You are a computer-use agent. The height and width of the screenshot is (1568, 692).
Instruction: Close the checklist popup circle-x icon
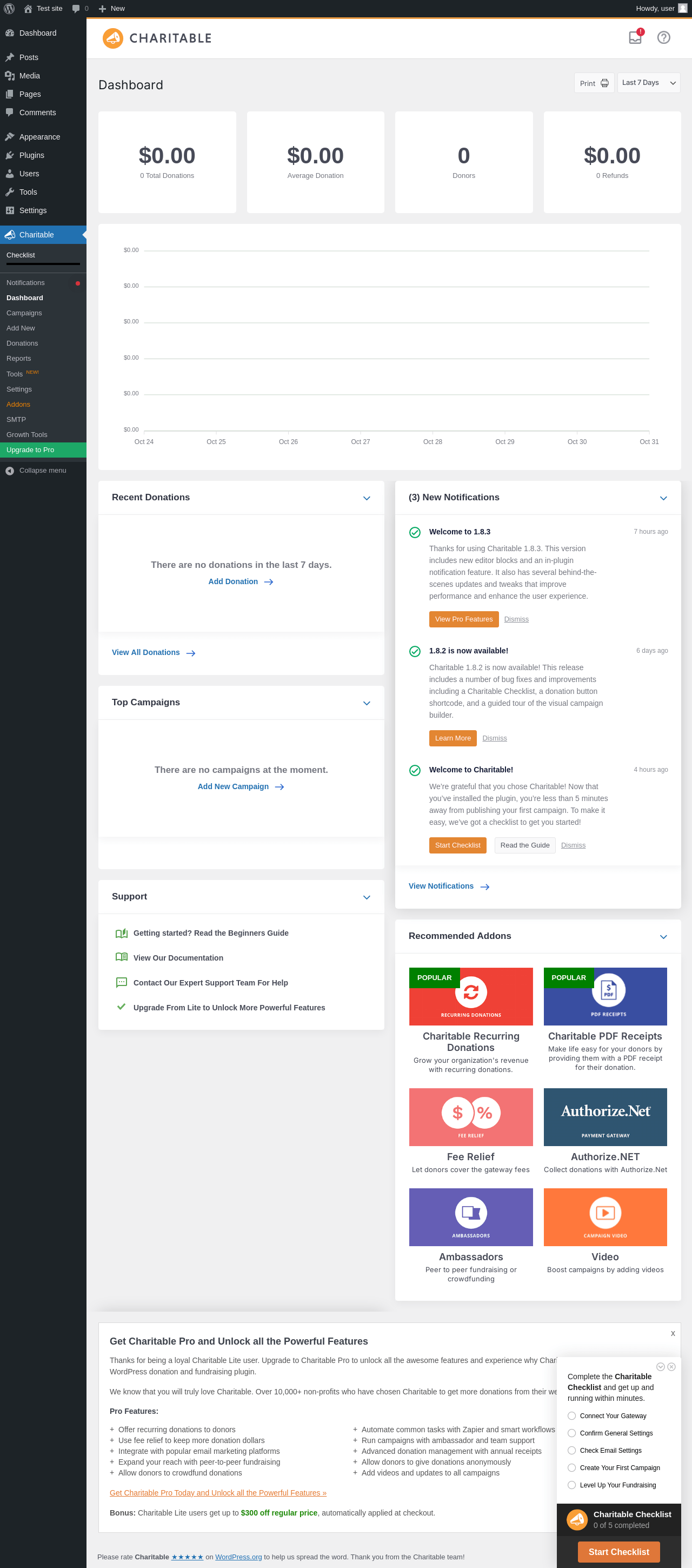671,1366
